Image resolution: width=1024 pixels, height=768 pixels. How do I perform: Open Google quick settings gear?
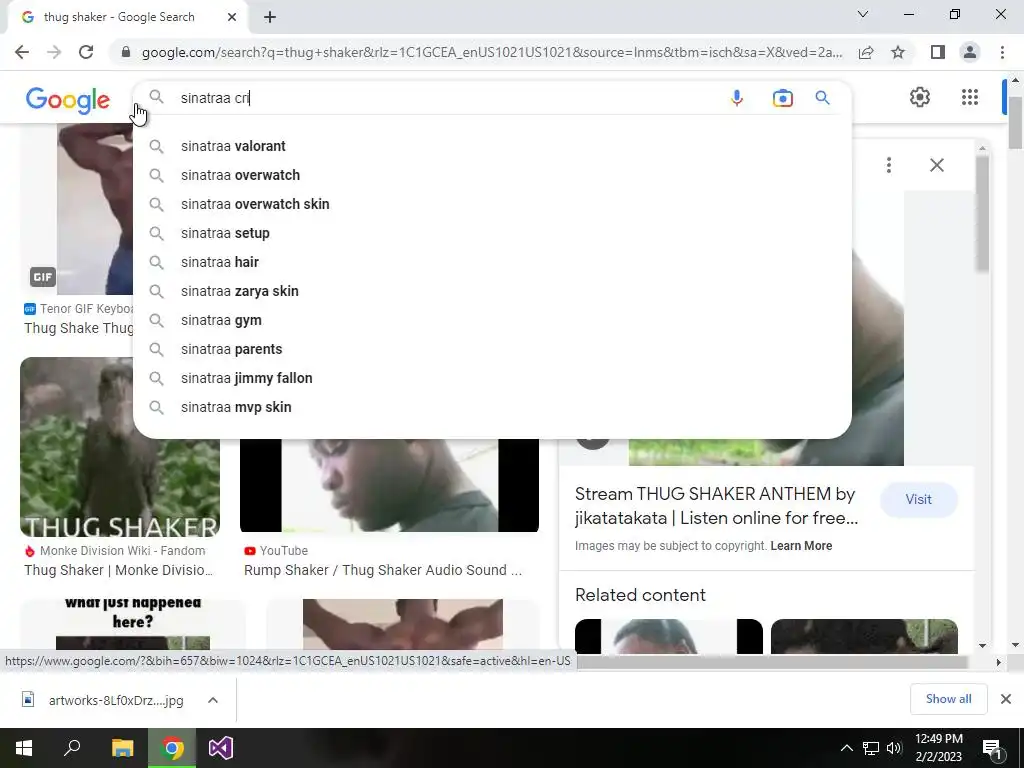click(920, 97)
